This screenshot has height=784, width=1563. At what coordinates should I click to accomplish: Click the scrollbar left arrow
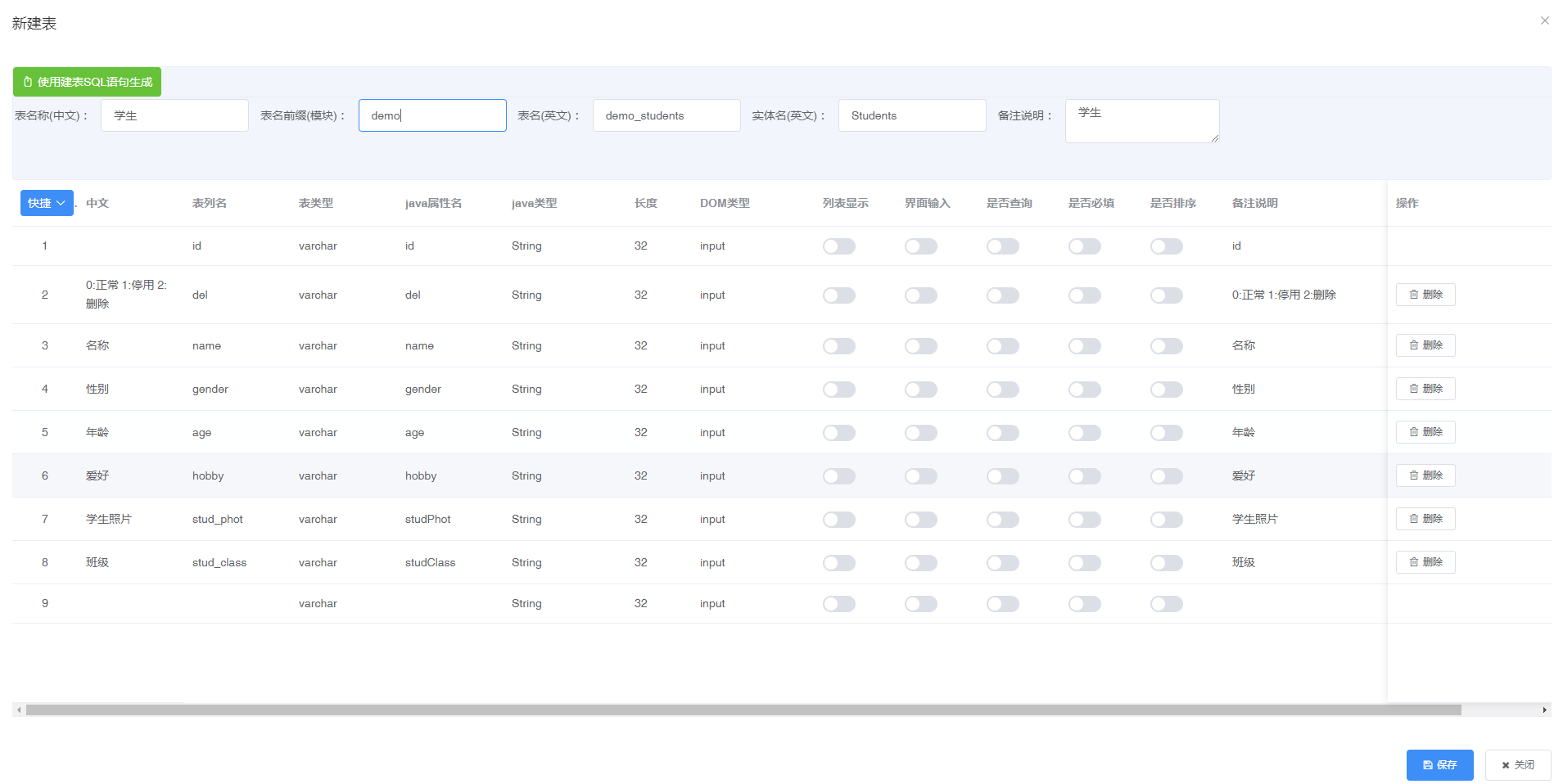19,710
